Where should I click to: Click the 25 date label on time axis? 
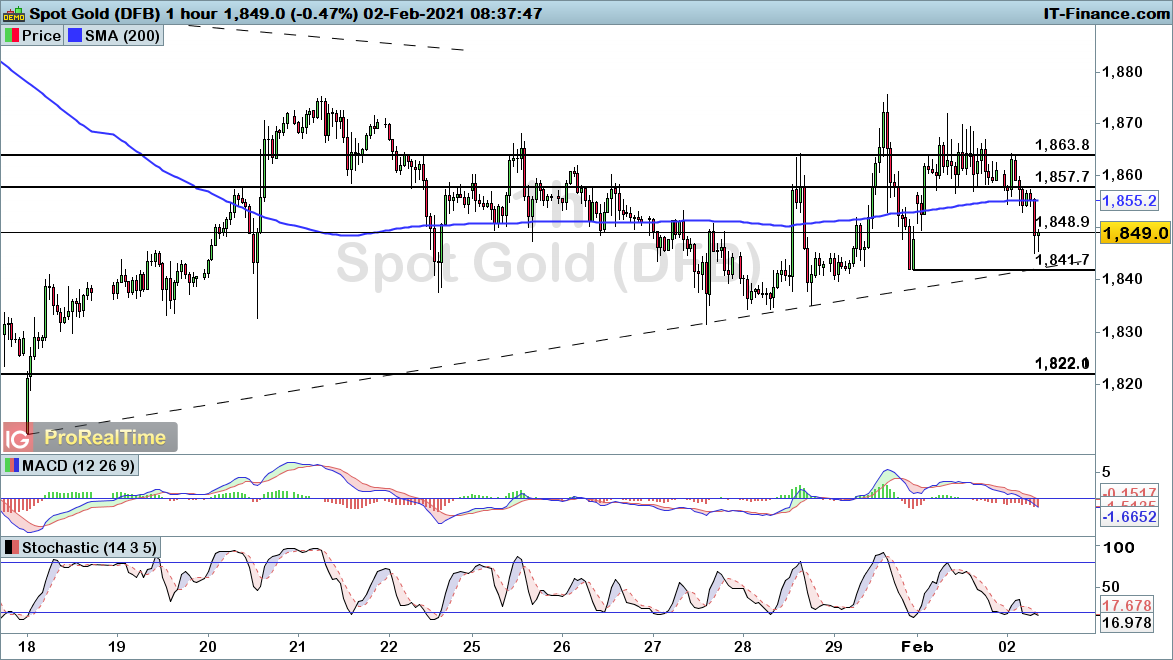(x=471, y=647)
